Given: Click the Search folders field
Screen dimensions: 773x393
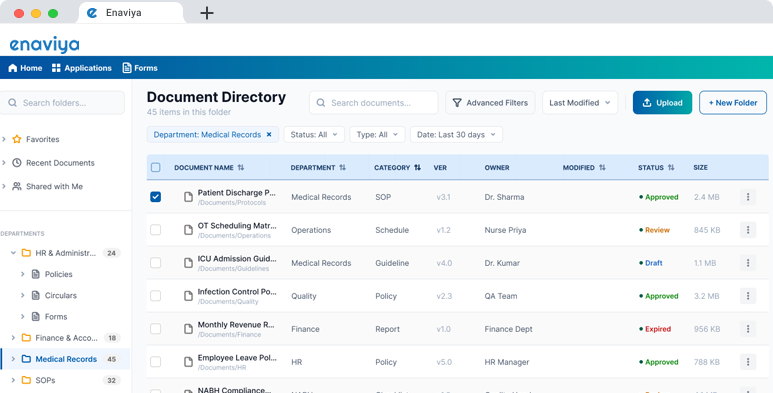Looking at the screenshot, I should [62, 103].
